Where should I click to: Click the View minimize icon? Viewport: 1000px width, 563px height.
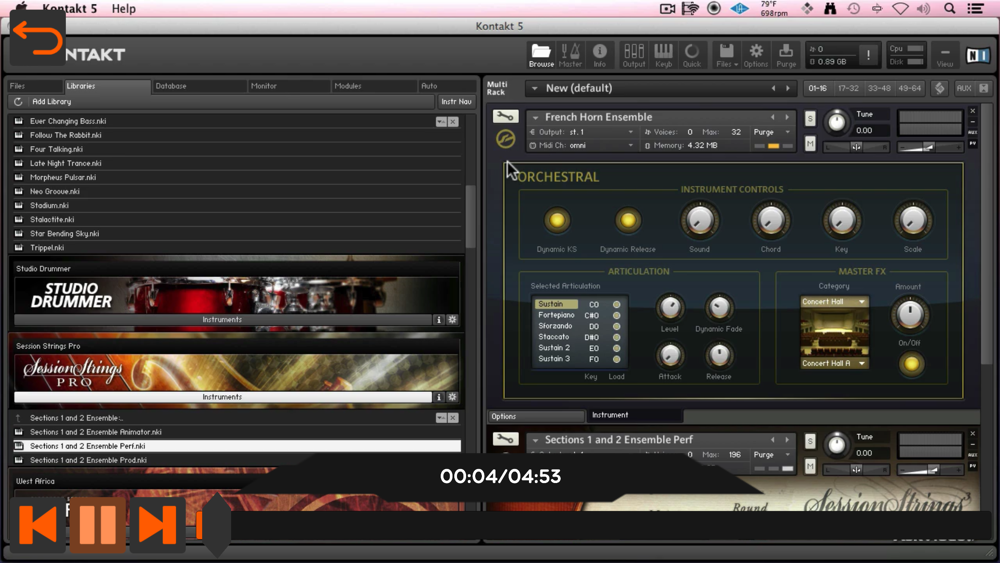coord(945,55)
